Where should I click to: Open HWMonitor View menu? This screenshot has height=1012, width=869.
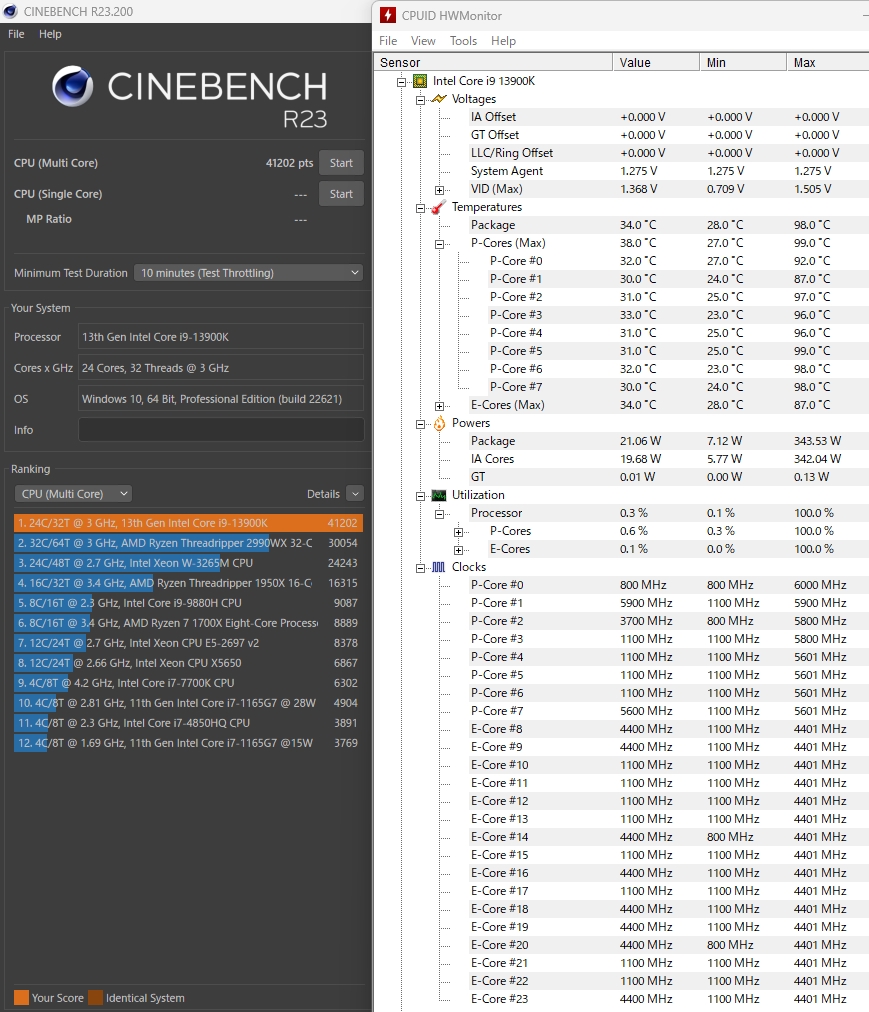pos(423,41)
